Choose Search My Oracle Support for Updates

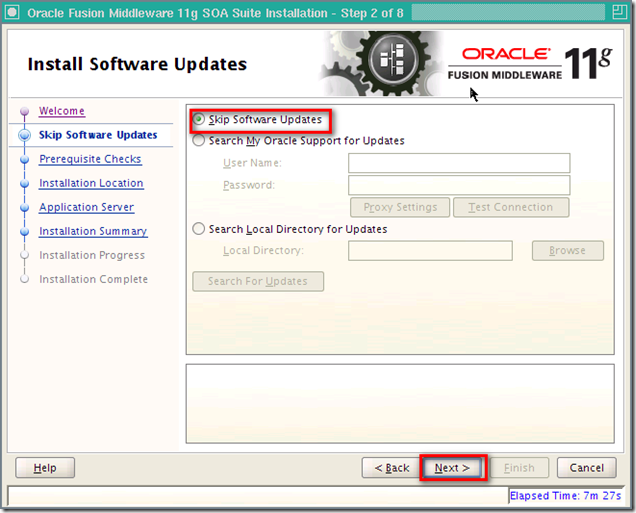[199, 140]
